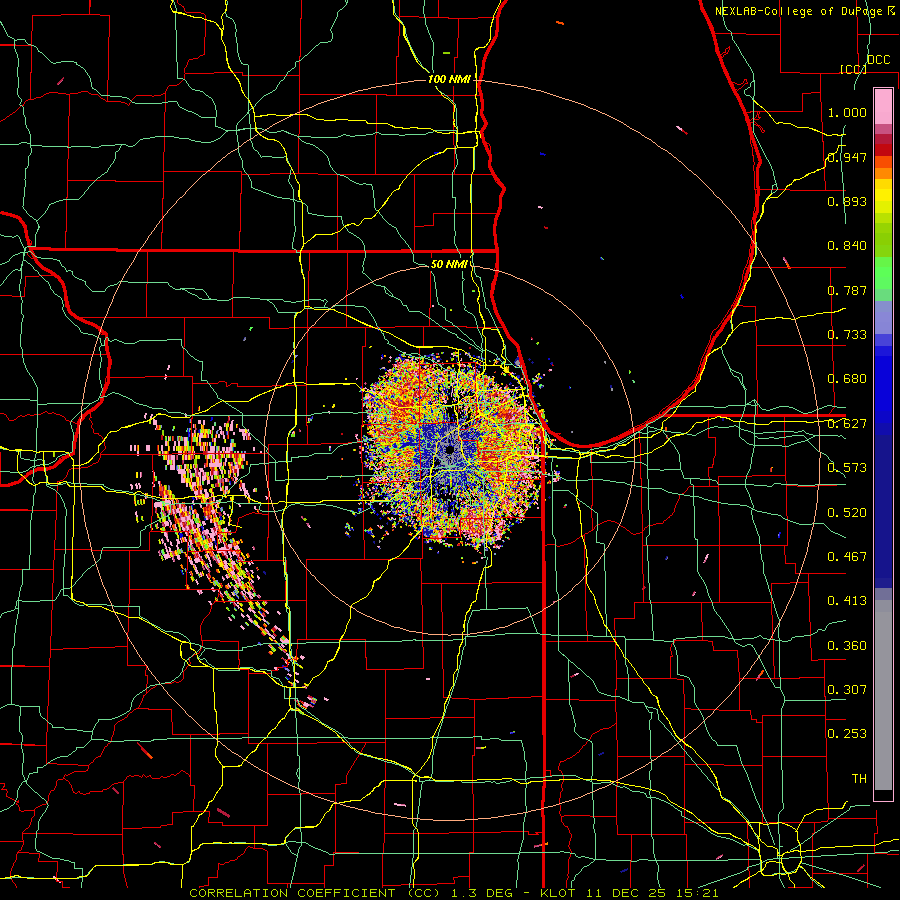Pick the pink swatch beside 1.000
900x900 pixels.
[883, 107]
